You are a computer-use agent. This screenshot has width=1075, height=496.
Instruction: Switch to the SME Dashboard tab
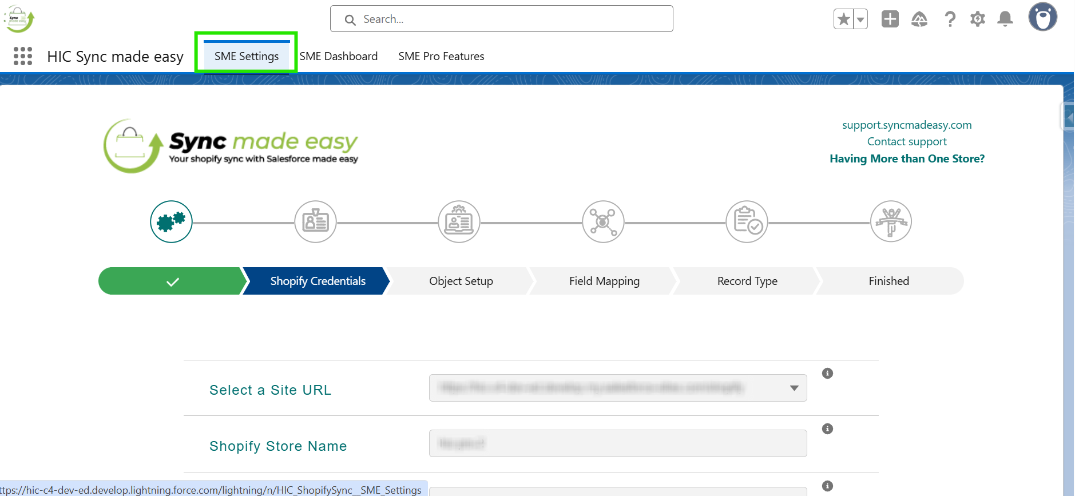339,56
